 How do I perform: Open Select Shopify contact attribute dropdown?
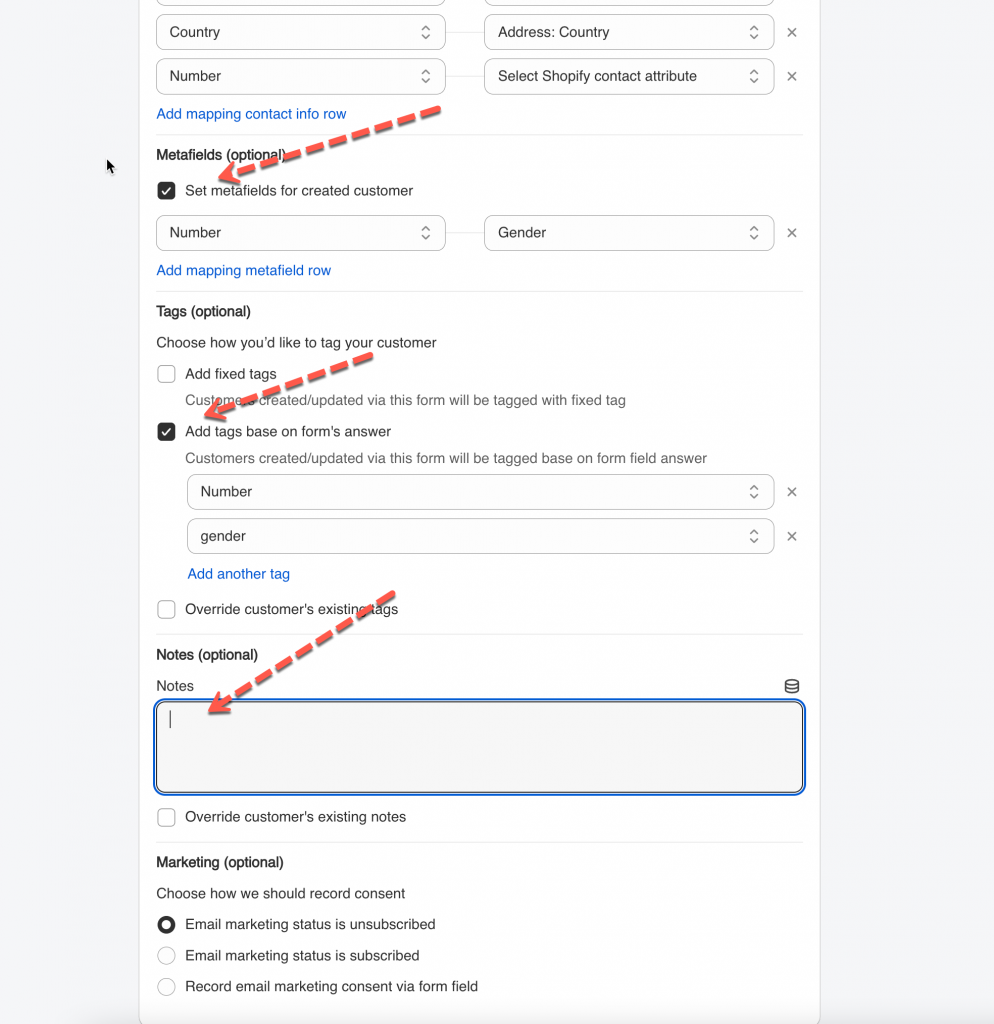(628, 76)
